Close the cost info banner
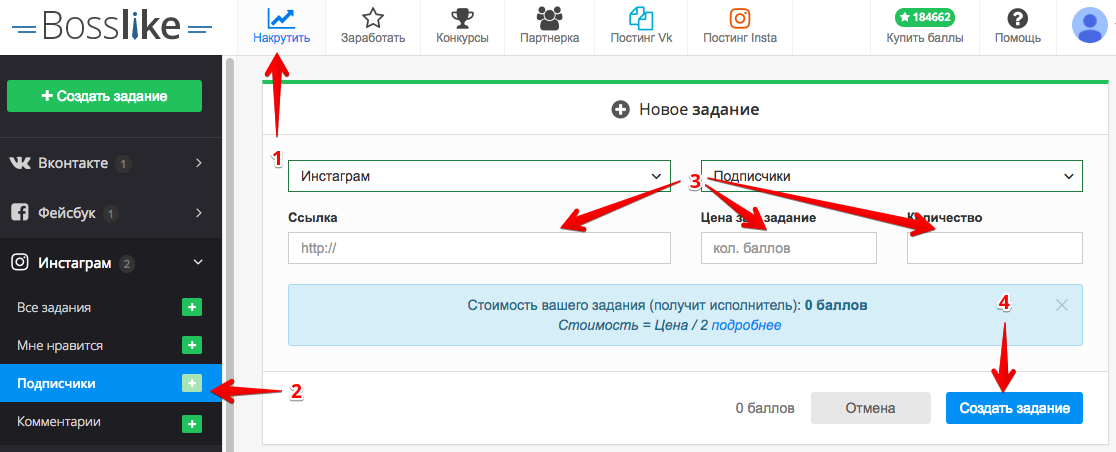Screen dimensions: 1116x452 point(1062,305)
